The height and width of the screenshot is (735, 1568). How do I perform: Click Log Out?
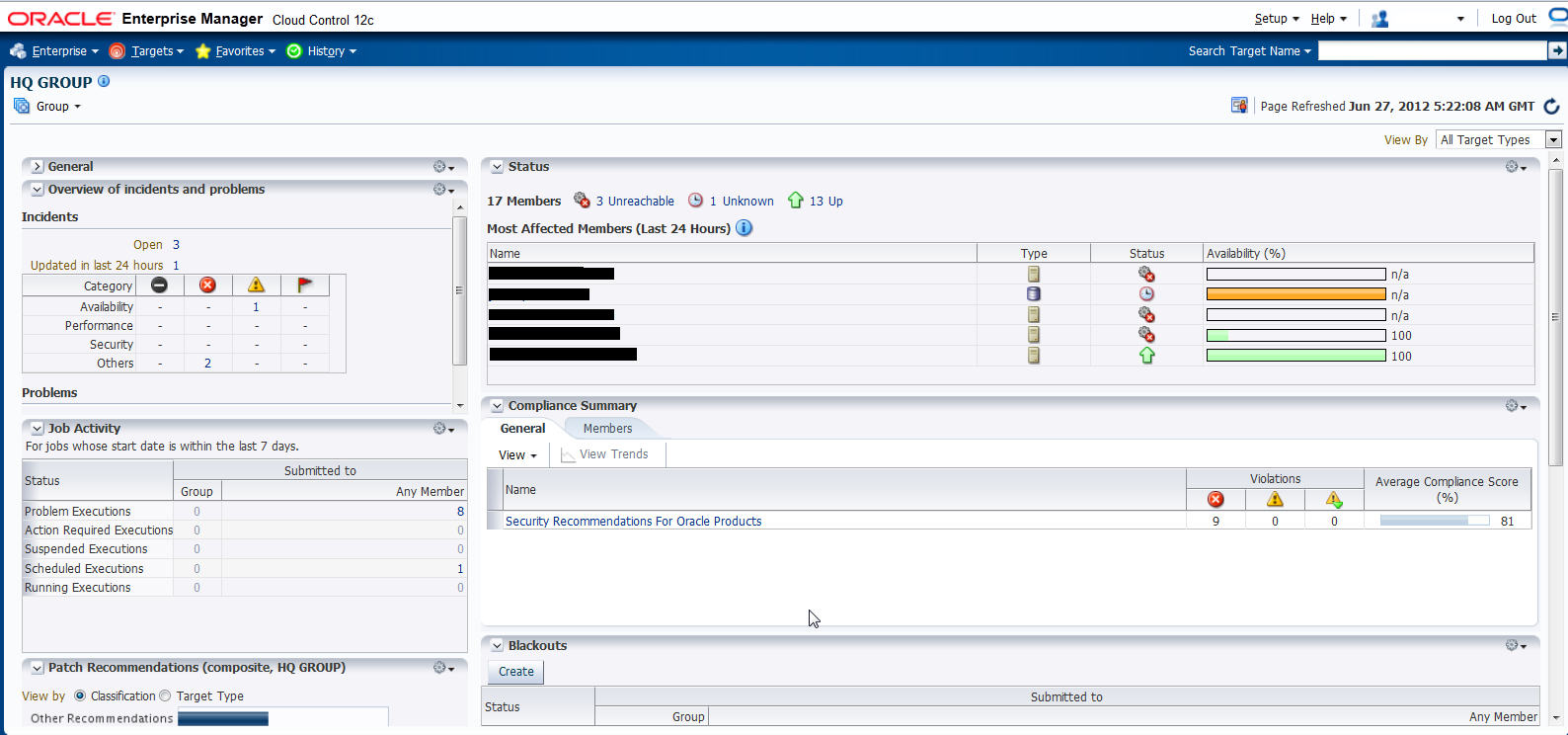1514,19
